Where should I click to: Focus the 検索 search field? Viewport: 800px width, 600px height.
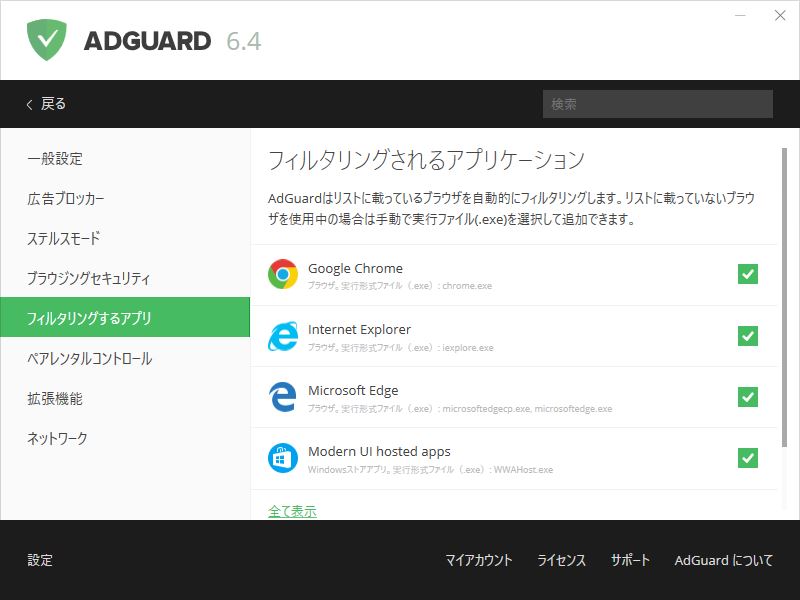coord(658,104)
